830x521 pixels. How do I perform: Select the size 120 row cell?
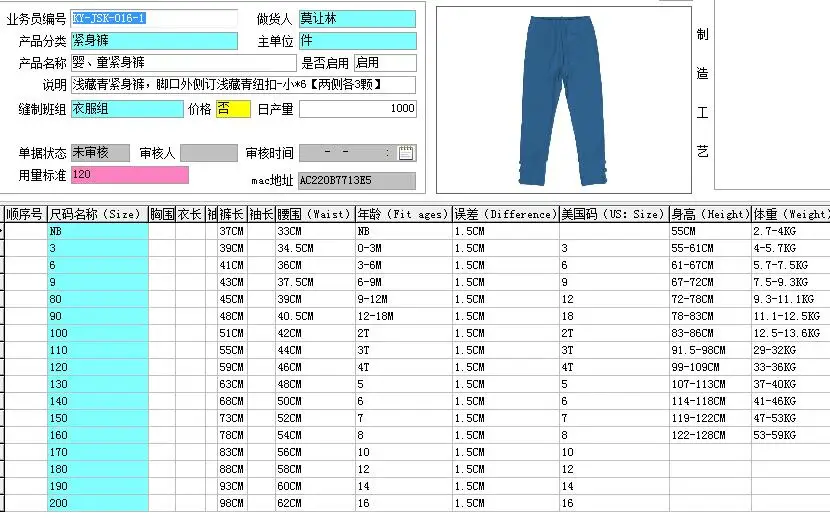(x=97, y=367)
